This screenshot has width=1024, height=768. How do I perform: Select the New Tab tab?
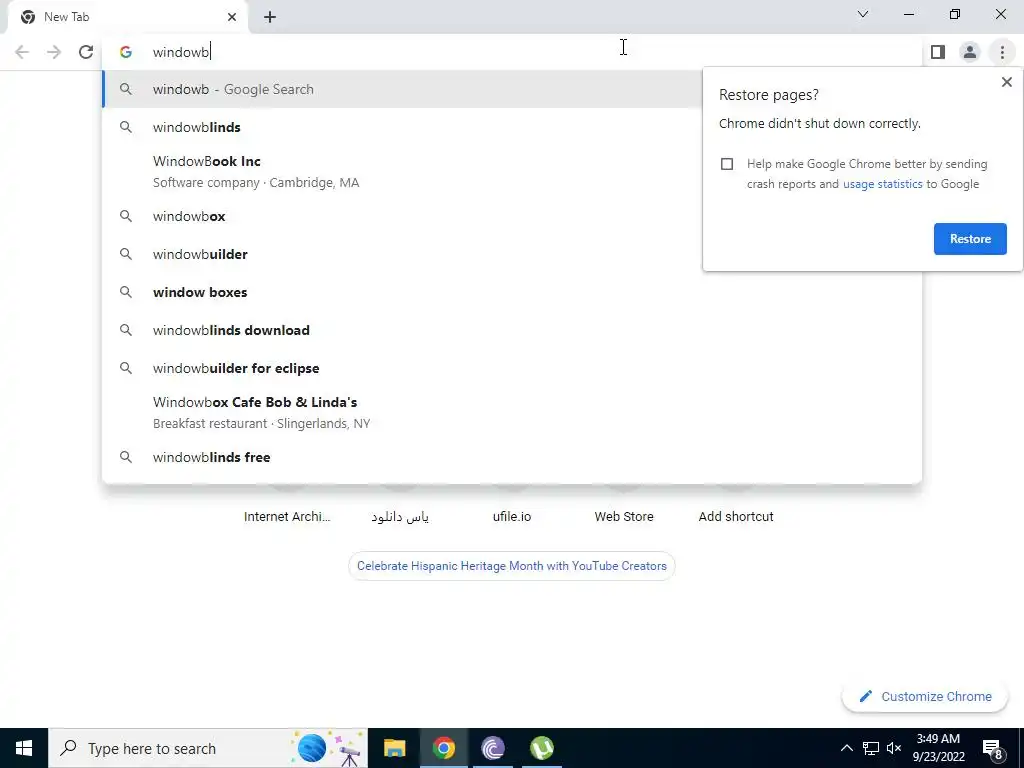[x=127, y=17]
